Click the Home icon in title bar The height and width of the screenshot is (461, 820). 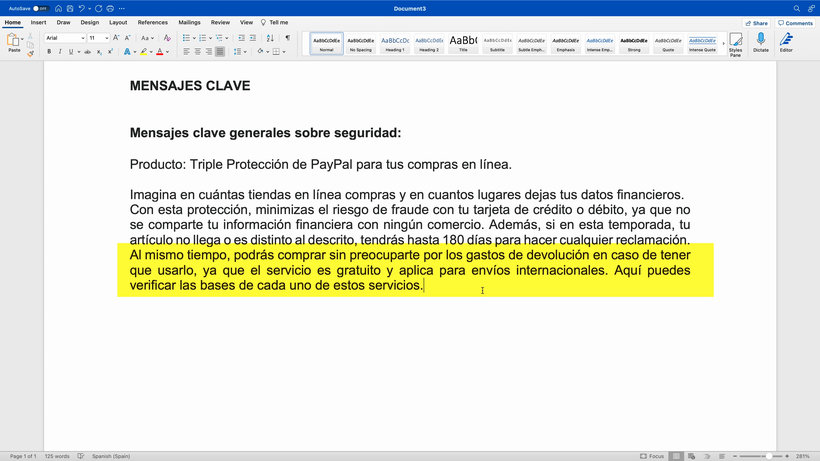point(59,8)
